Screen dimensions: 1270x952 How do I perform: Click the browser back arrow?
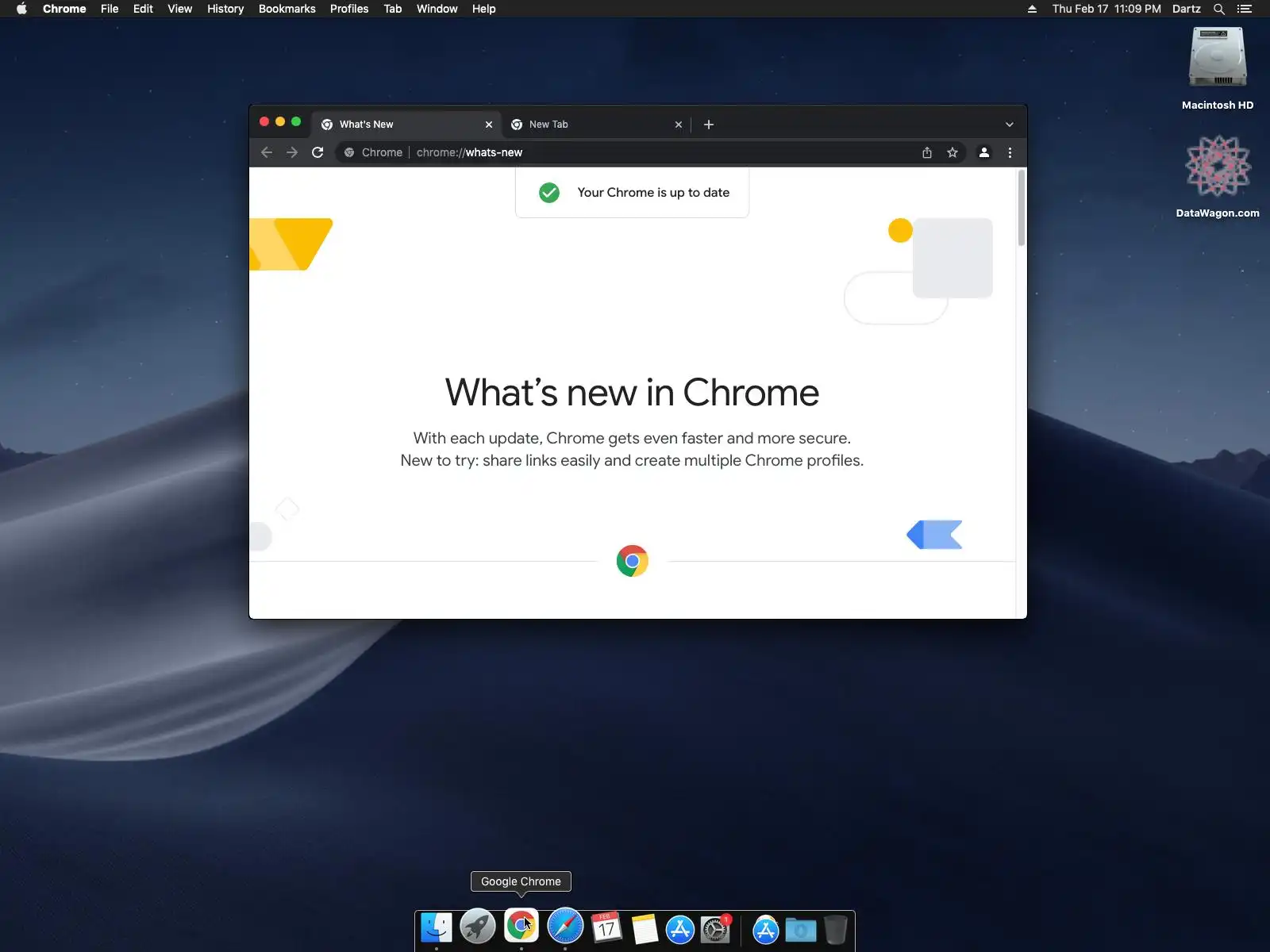point(267,152)
